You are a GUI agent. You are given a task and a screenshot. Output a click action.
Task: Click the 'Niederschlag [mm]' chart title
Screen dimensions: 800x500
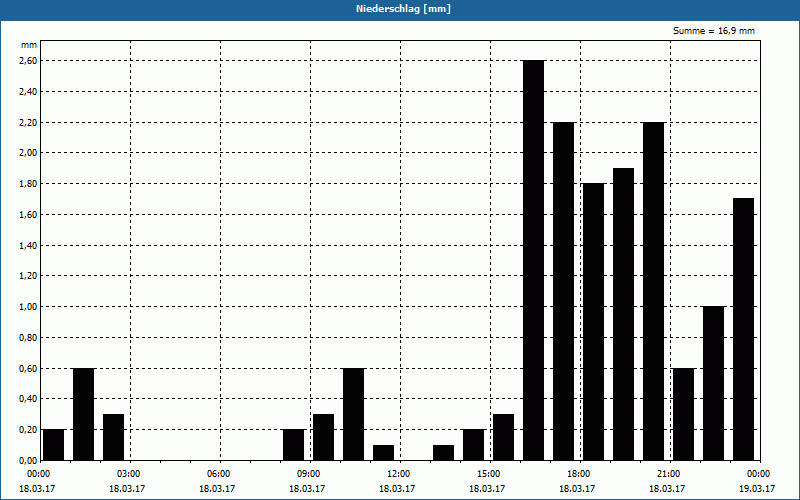[403, 9]
